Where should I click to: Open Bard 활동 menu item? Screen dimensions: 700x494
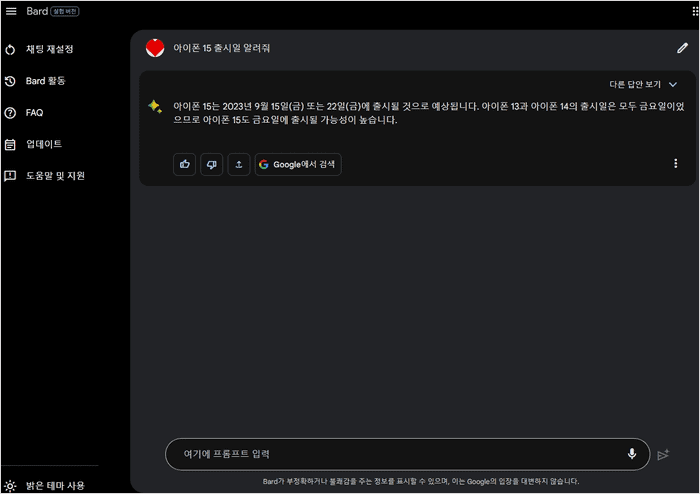tap(46, 81)
